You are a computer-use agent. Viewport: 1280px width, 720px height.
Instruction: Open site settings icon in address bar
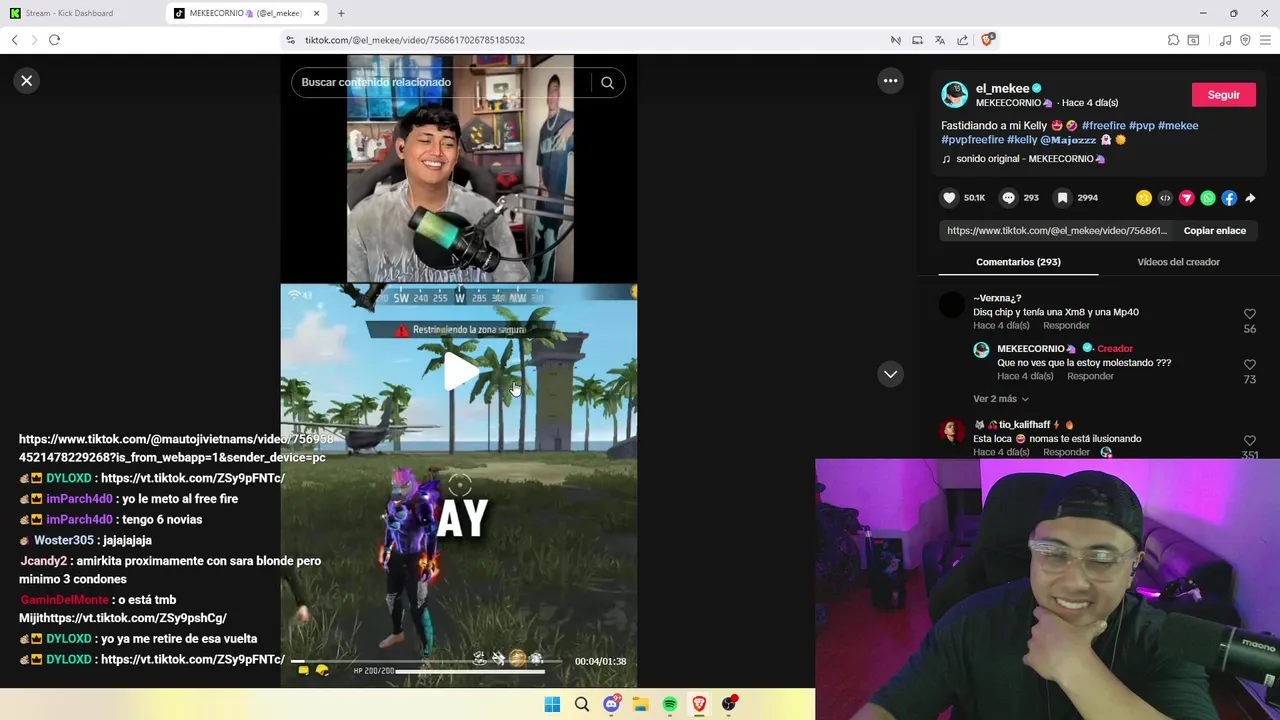[290, 40]
